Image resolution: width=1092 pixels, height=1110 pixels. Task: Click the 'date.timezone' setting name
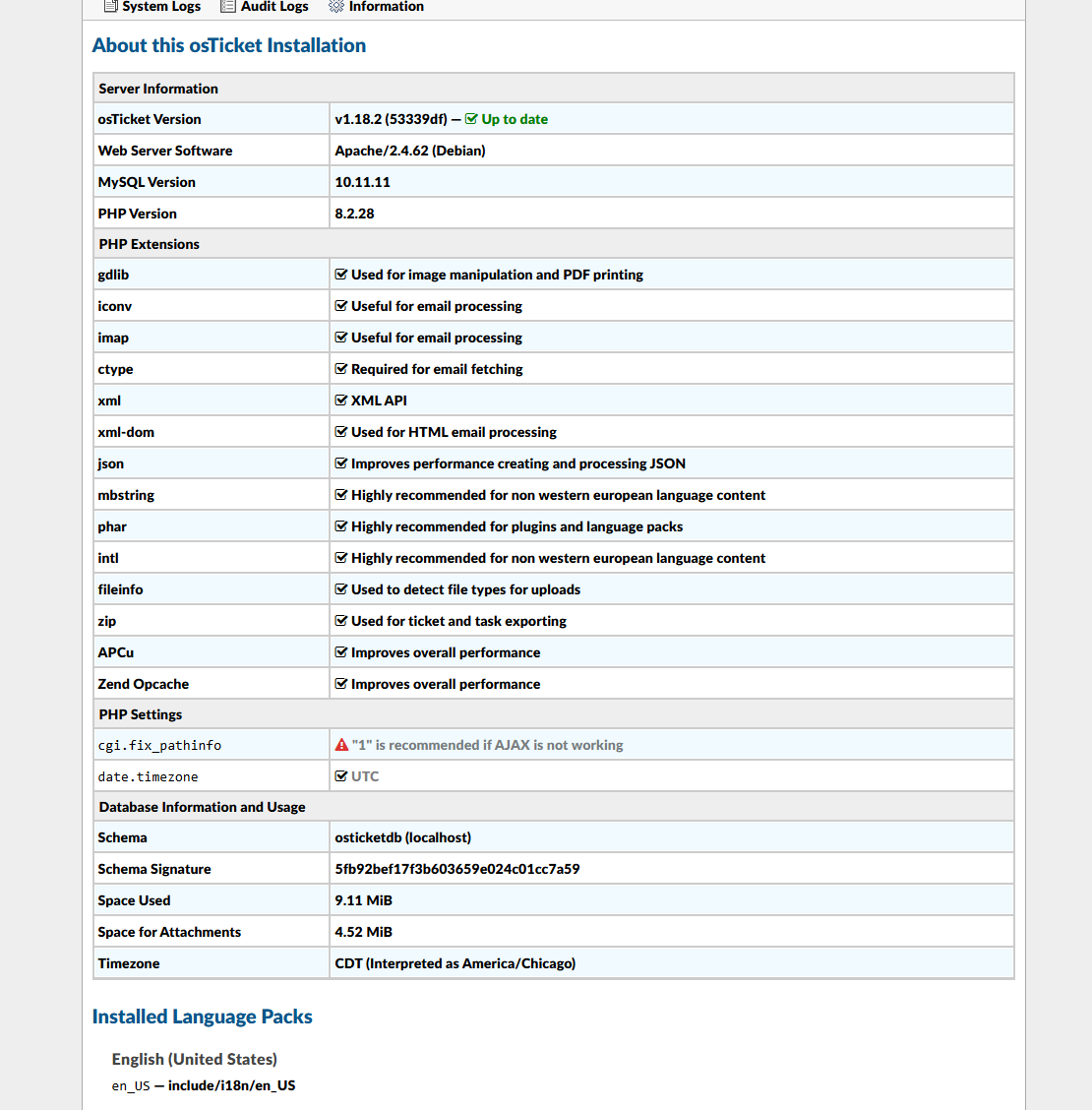coord(148,776)
